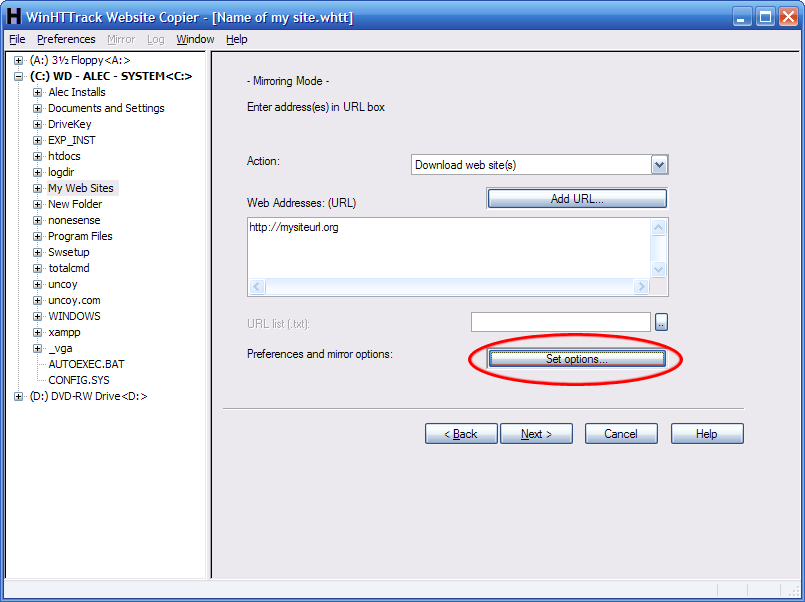This screenshot has height=602, width=805.
Task: Click the window resize grip in status bar
Action: [x=793, y=590]
